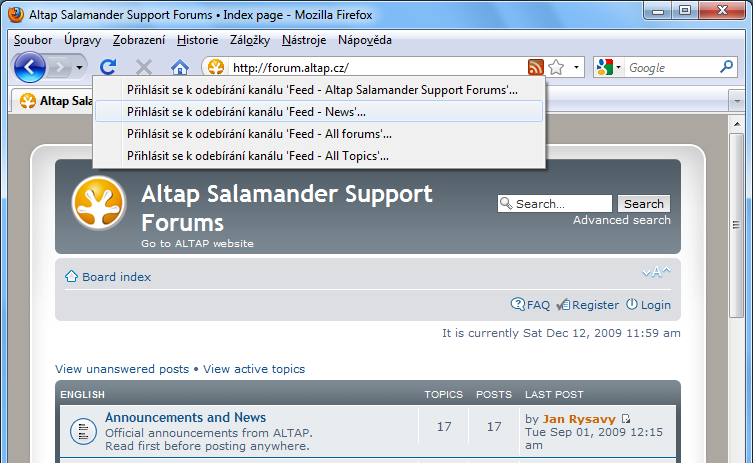753x463 pixels.
Task: Click the Back navigation arrow button
Action: click(30, 68)
